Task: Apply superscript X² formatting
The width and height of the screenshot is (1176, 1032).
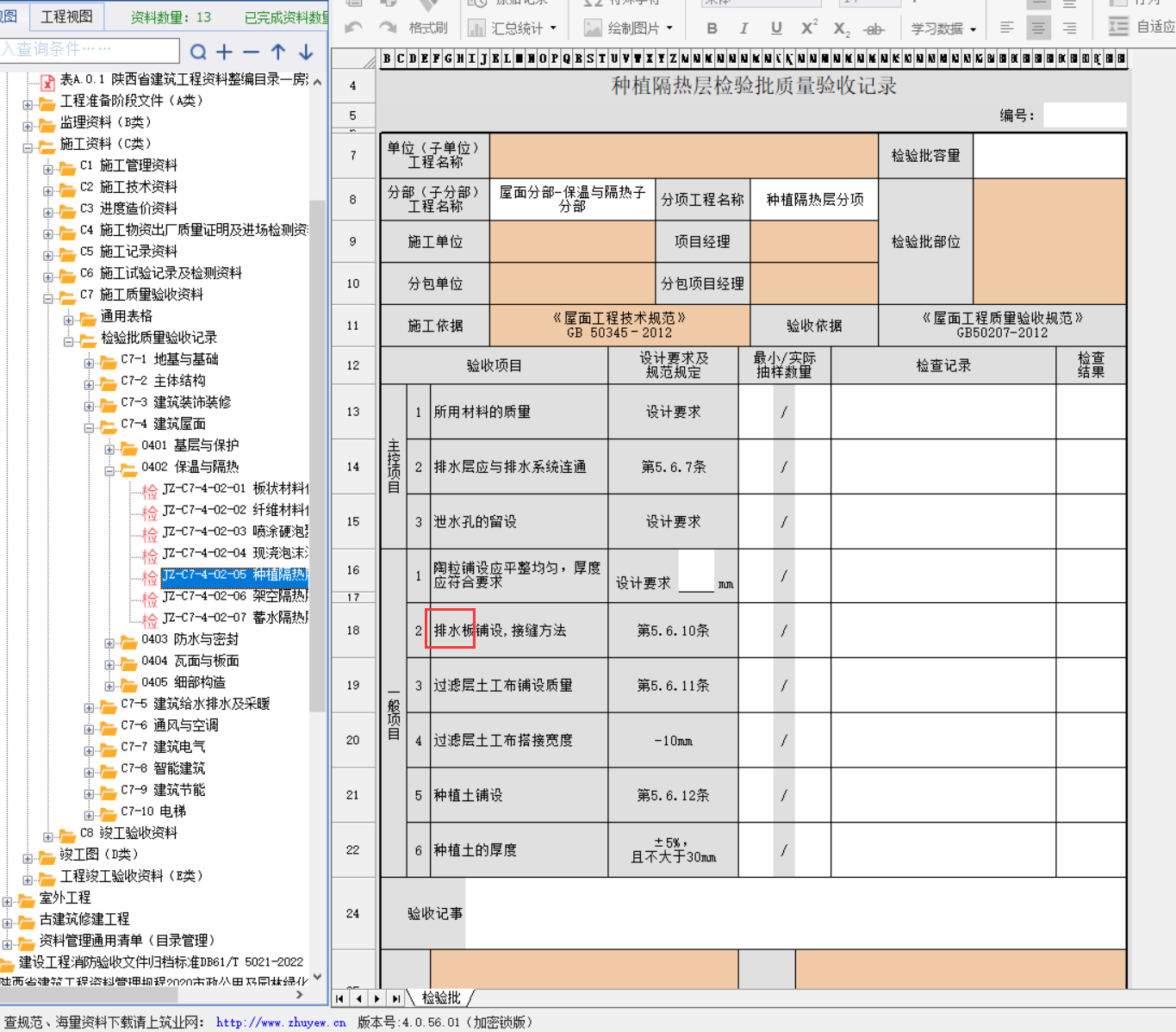Action: 809,28
